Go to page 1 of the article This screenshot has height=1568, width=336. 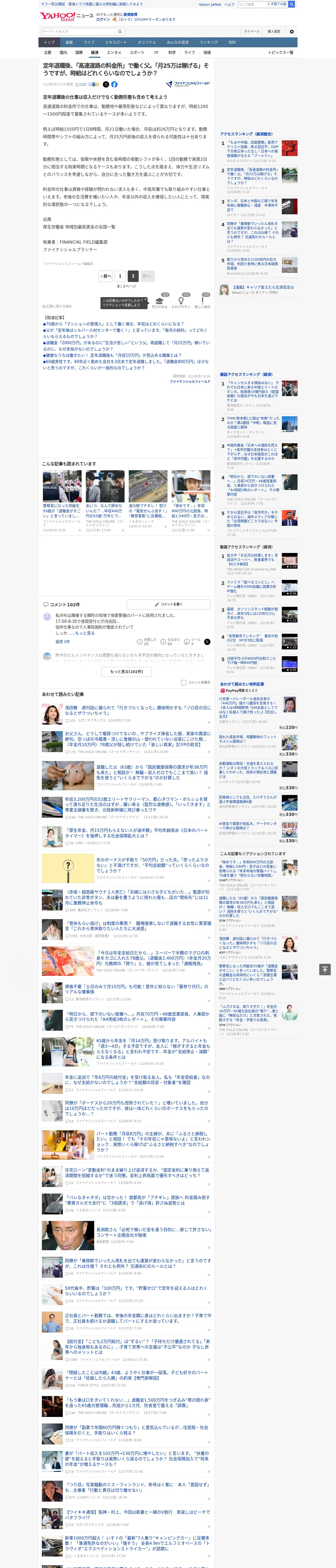coord(120,276)
